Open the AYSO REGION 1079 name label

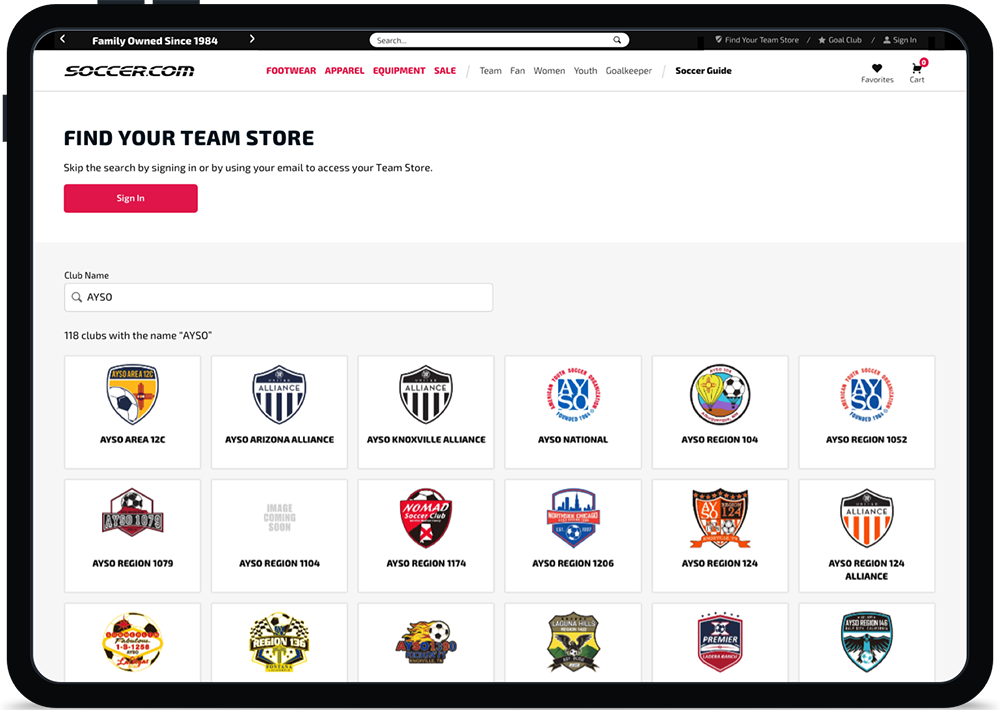pyautogui.click(x=133, y=563)
